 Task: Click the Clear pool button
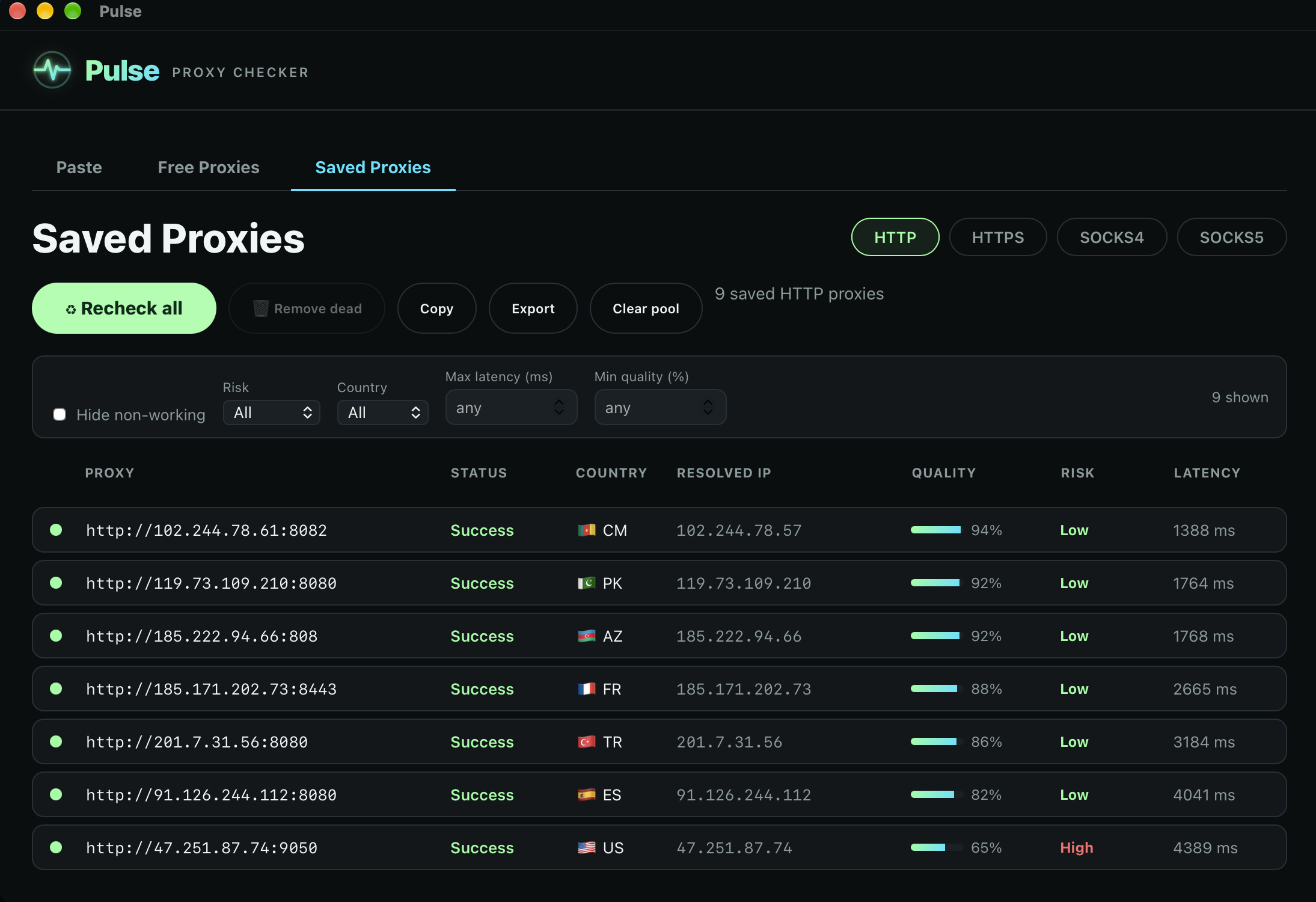pos(646,308)
